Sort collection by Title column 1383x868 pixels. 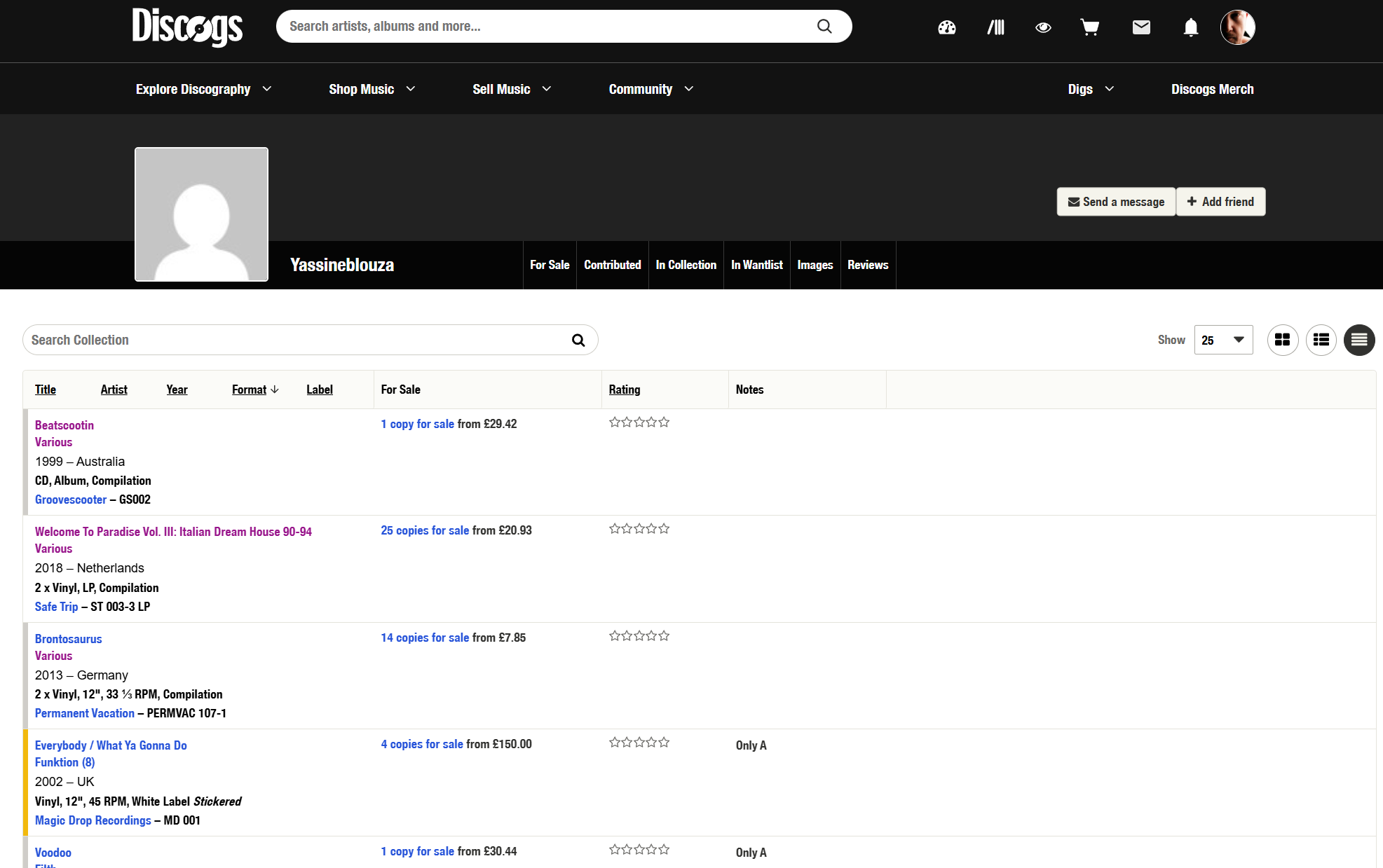pyautogui.click(x=46, y=390)
